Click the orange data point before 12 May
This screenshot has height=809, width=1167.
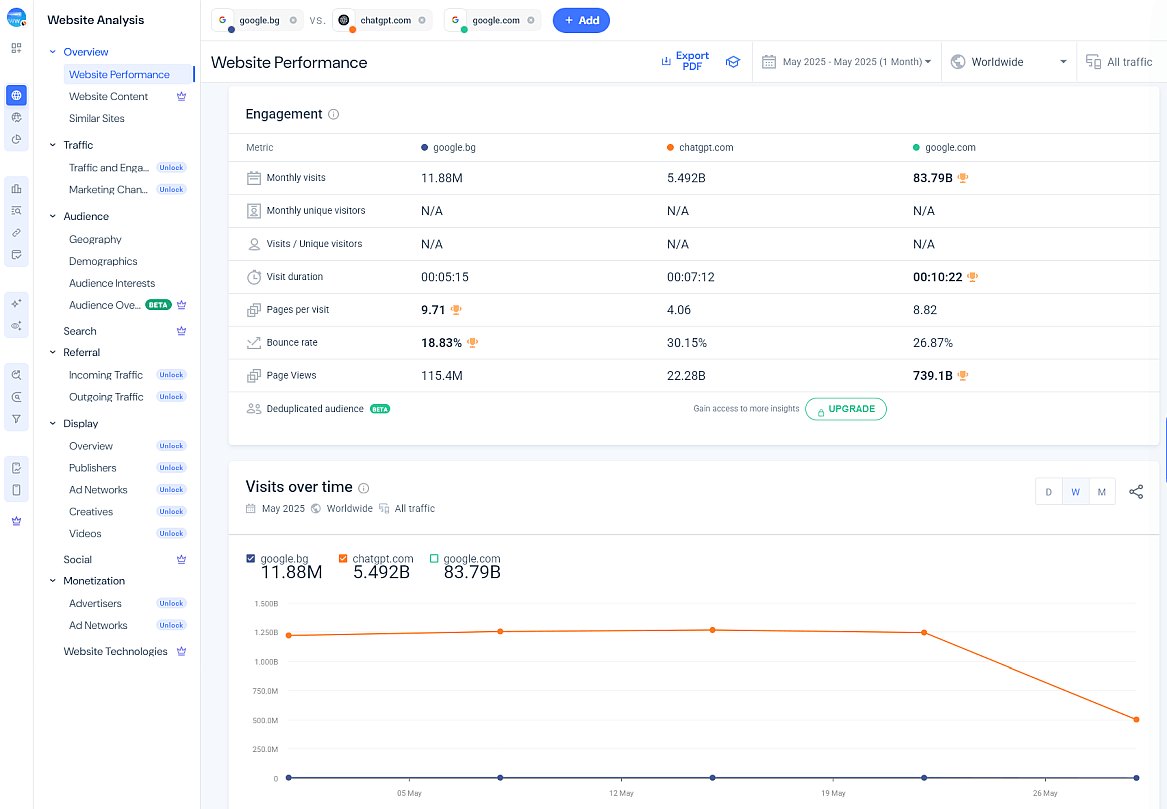[500, 631]
